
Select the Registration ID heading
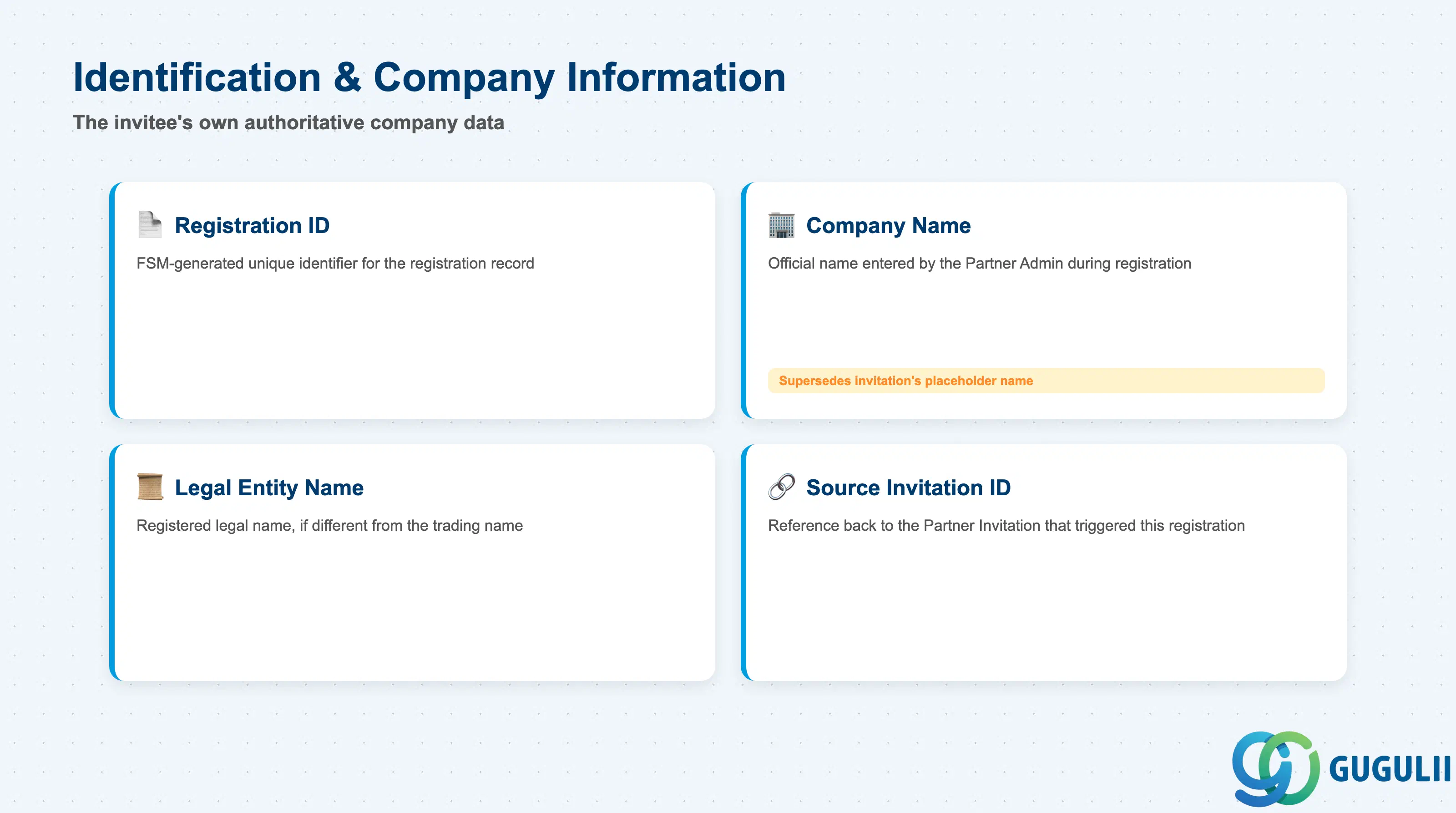[252, 226]
